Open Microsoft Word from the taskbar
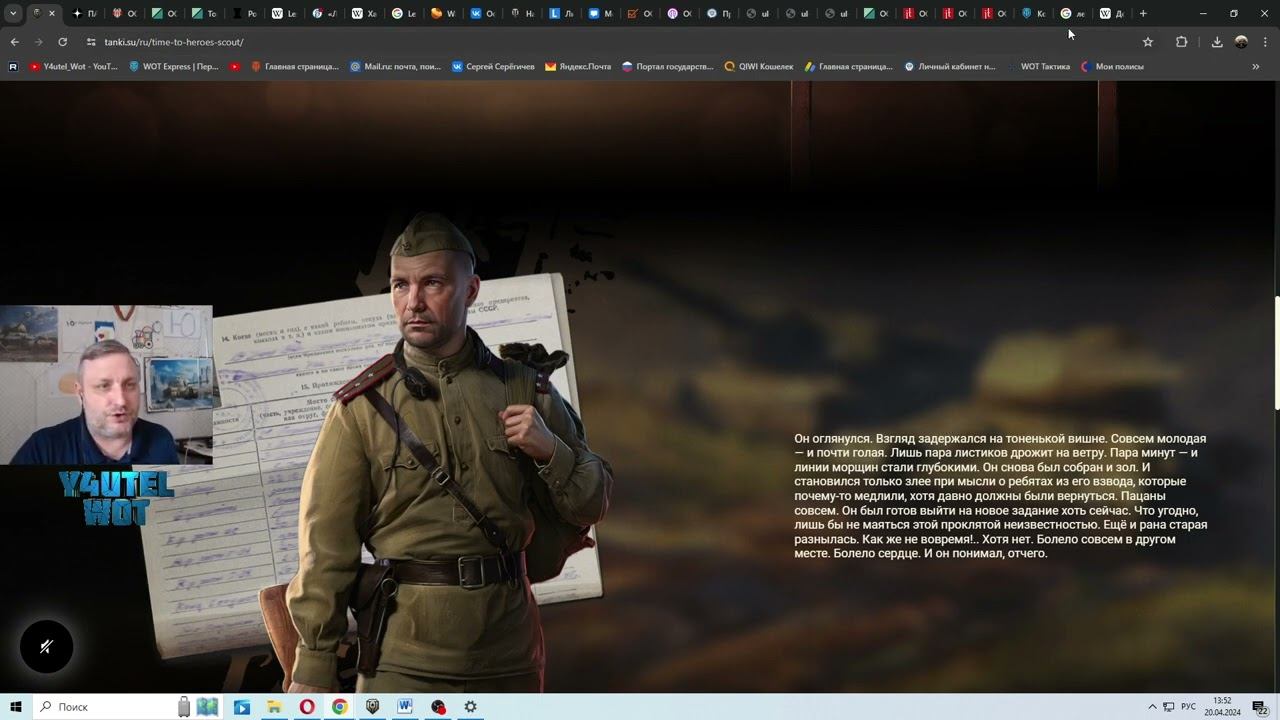Viewport: 1280px width, 720px height. 405,707
